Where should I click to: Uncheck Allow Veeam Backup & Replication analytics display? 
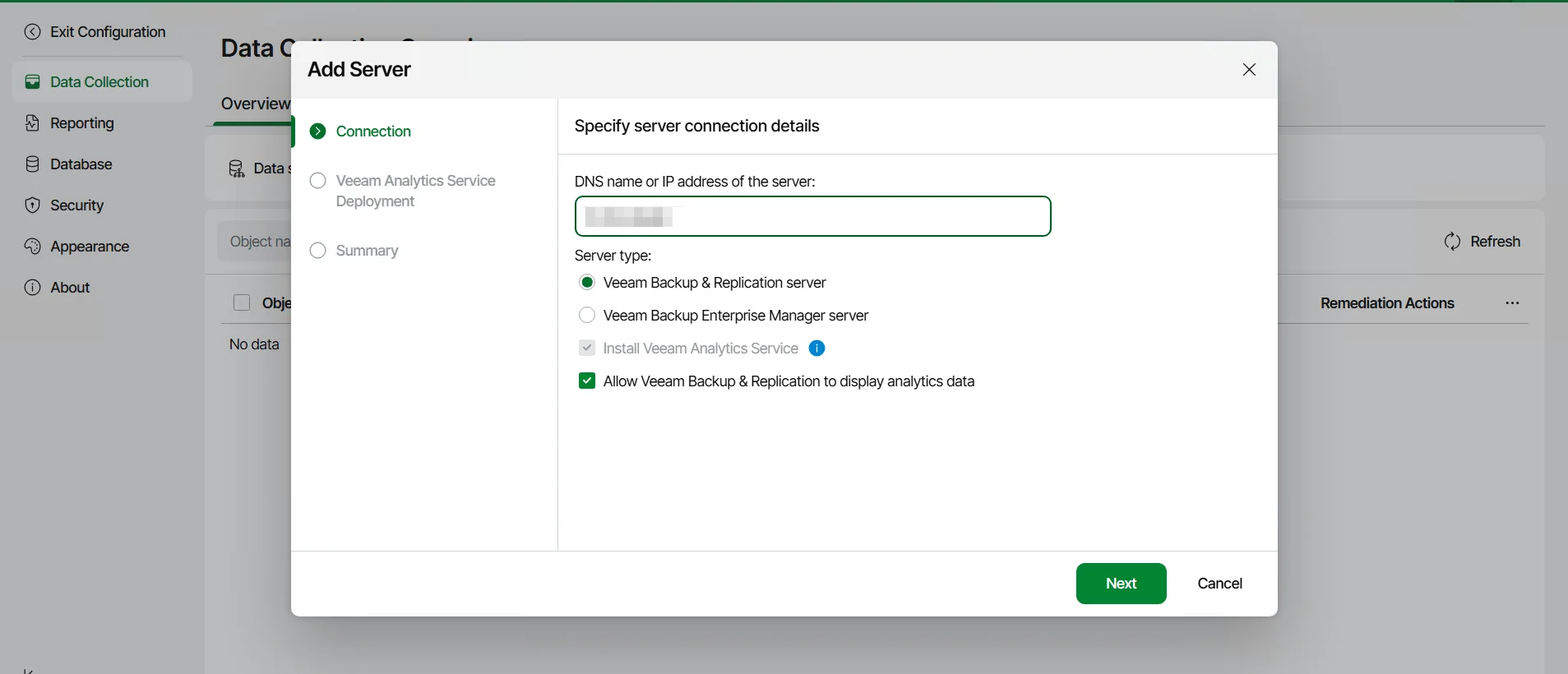coord(587,381)
